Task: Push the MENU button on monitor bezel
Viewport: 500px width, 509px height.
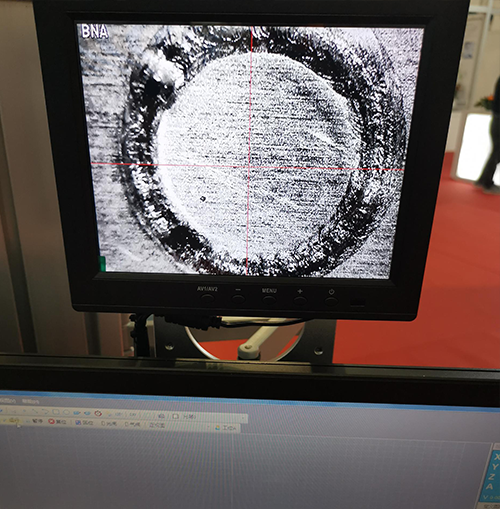Action: [x=269, y=299]
